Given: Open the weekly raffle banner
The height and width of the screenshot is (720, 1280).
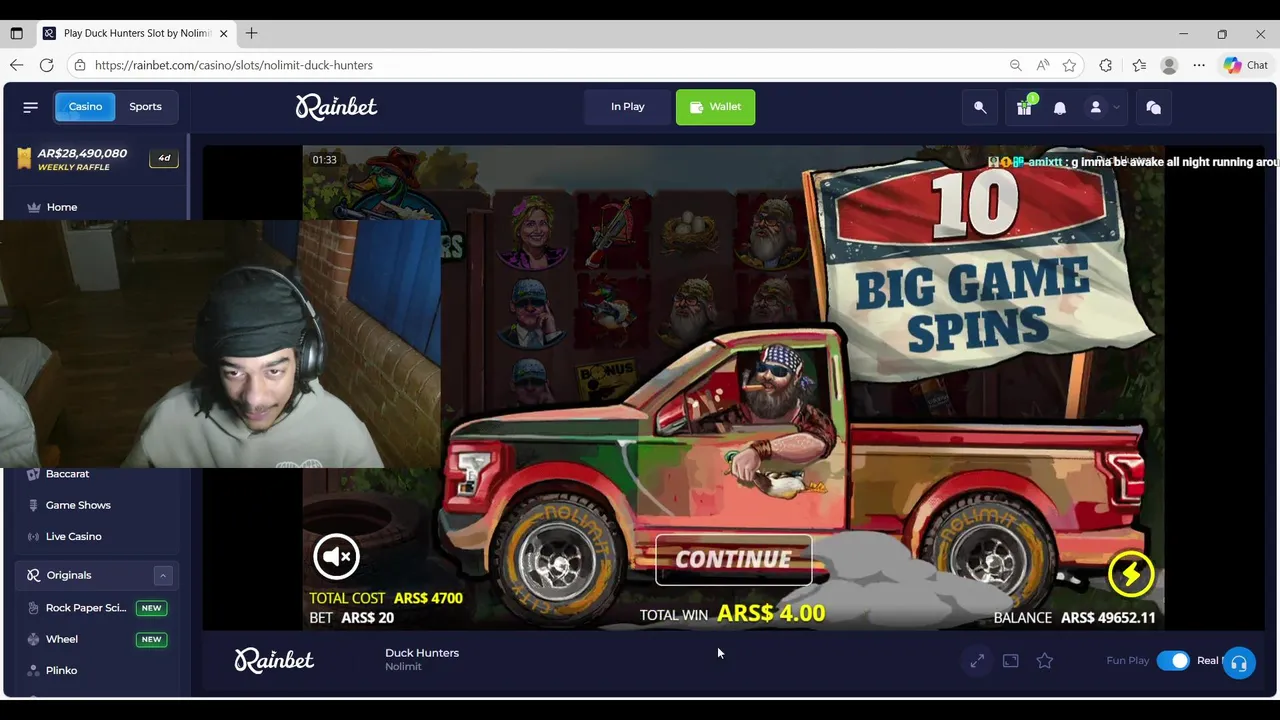Looking at the screenshot, I should pyautogui.click(x=97, y=159).
